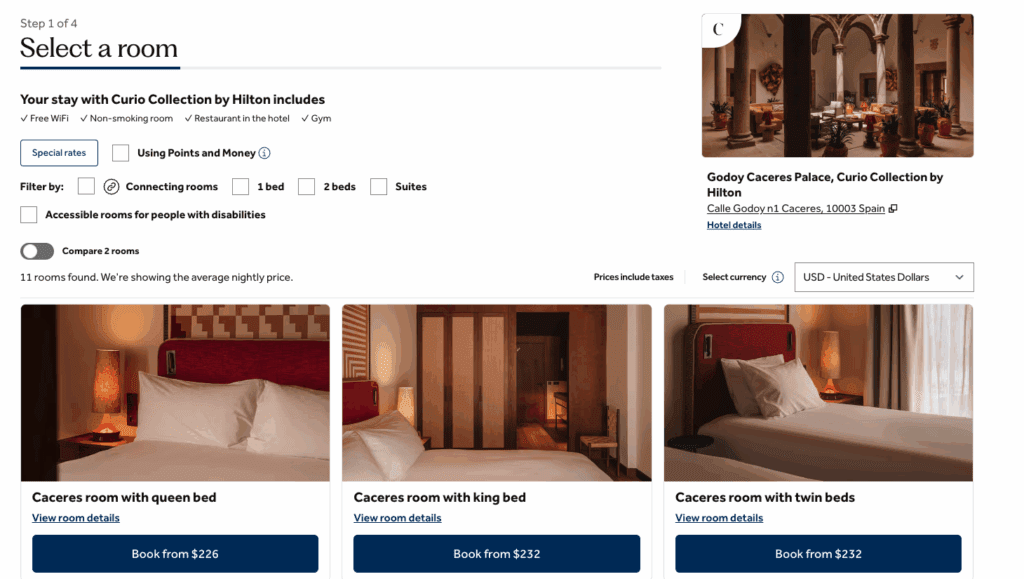The width and height of the screenshot is (1024, 579).
Task: Toggle the Compare 2 rooms switch
Action: pos(37,251)
